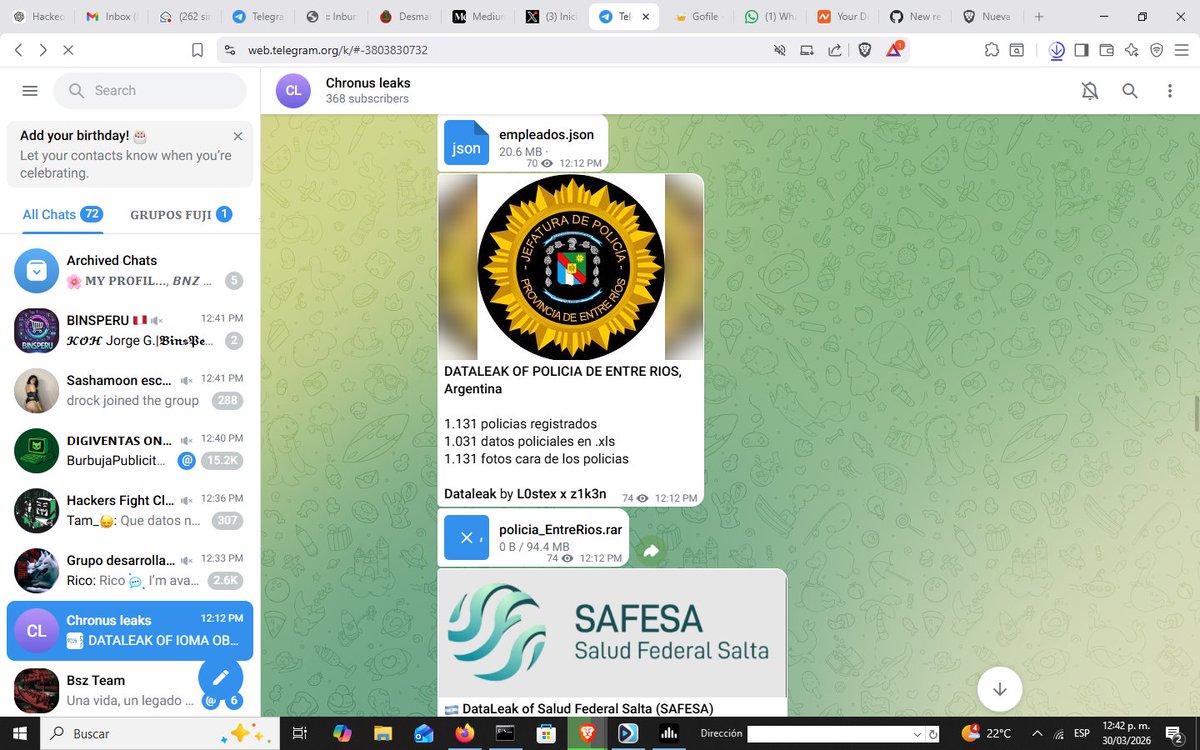Open File Explorer from the taskbar

[x=383, y=733]
